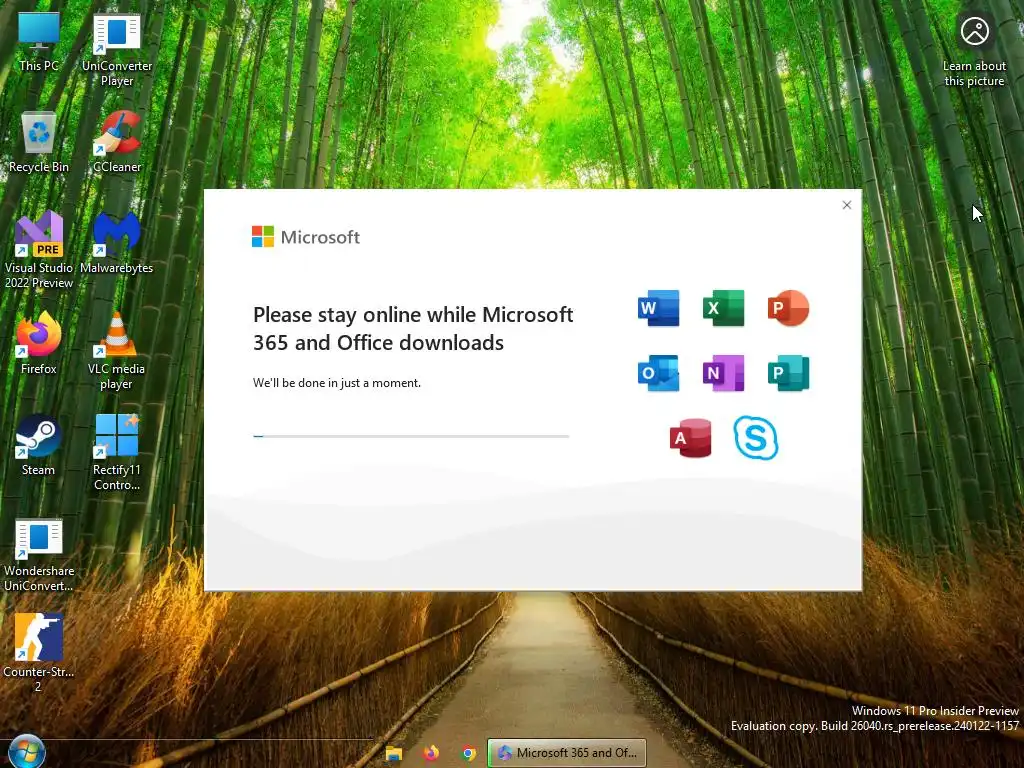Click the Microsoft logo in the installer

point(306,237)
